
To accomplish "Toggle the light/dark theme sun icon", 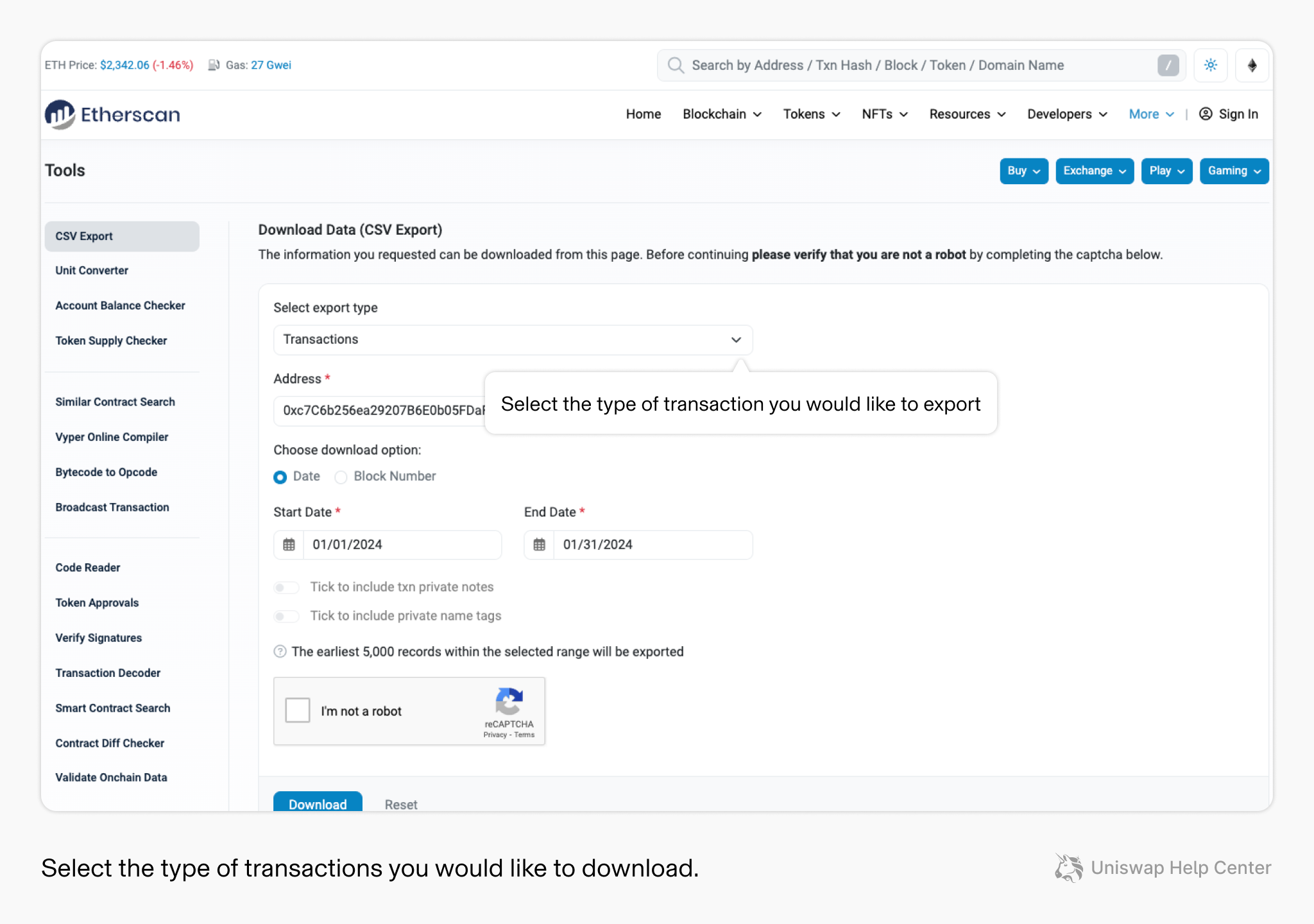I will click(x=1210, y=65).
